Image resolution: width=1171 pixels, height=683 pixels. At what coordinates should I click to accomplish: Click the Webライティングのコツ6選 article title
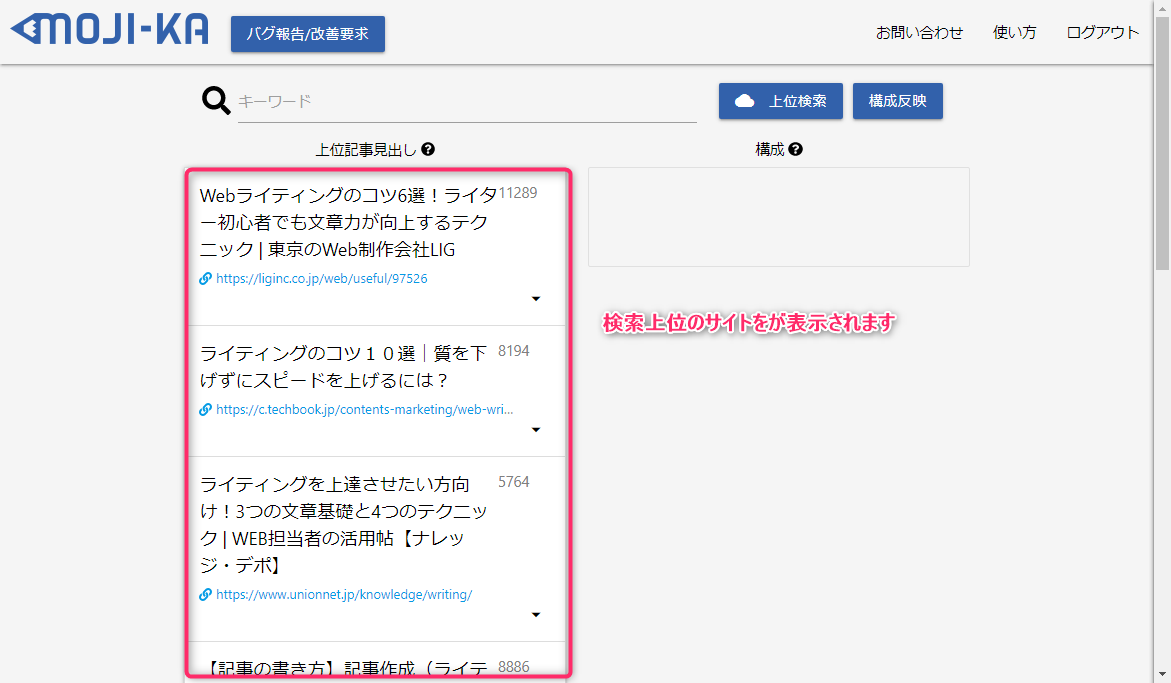tap(348, 222)
